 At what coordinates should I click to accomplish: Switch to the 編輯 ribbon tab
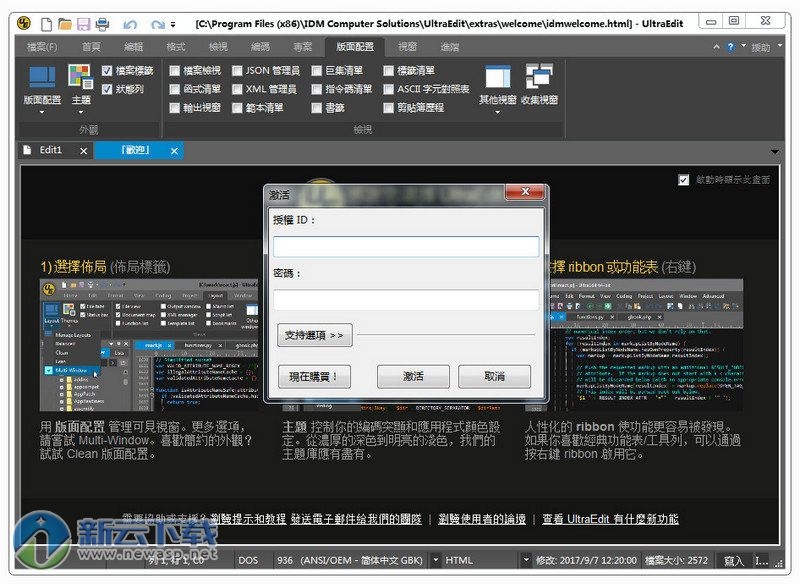tap(134, 47)
